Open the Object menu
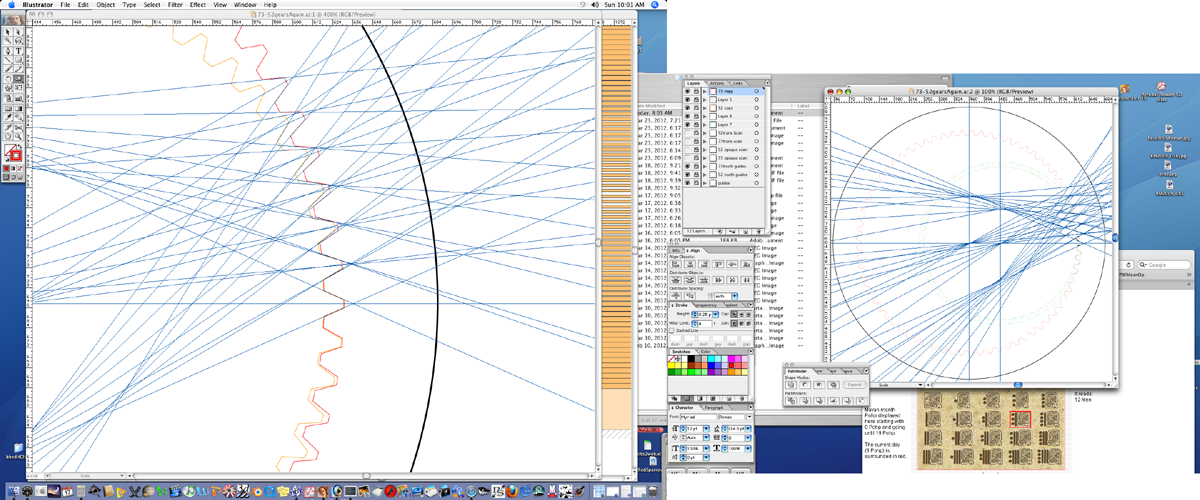This screenshot has height=500, width=1200. (x=108, y=5)
